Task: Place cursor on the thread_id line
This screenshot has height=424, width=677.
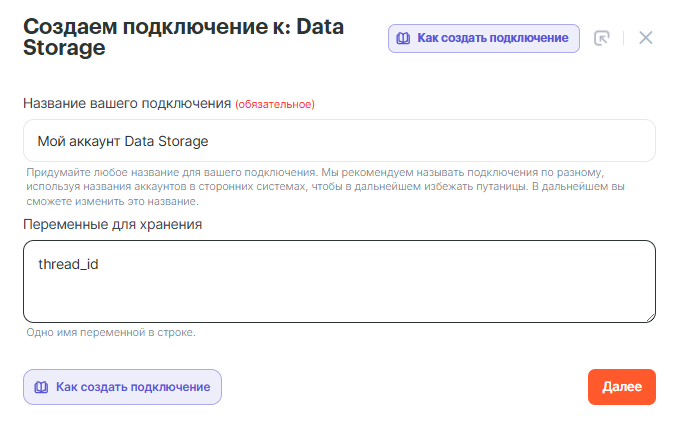Action: (69, 265)
